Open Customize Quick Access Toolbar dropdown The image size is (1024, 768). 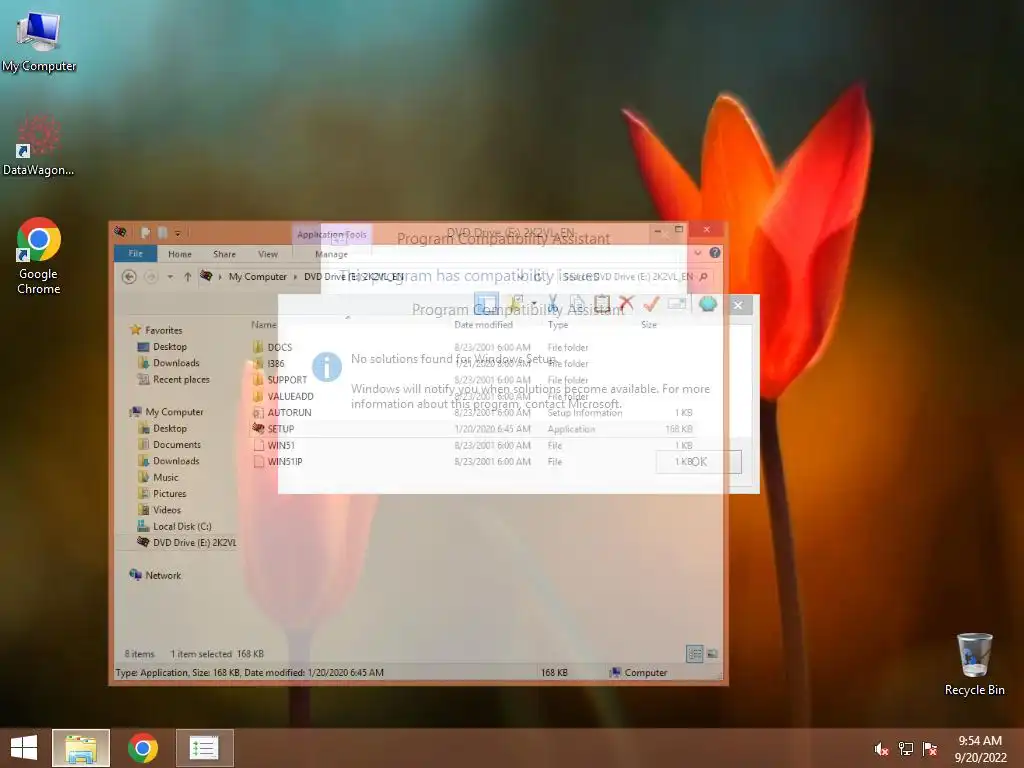pyautogui.click(x=177, y=232)
